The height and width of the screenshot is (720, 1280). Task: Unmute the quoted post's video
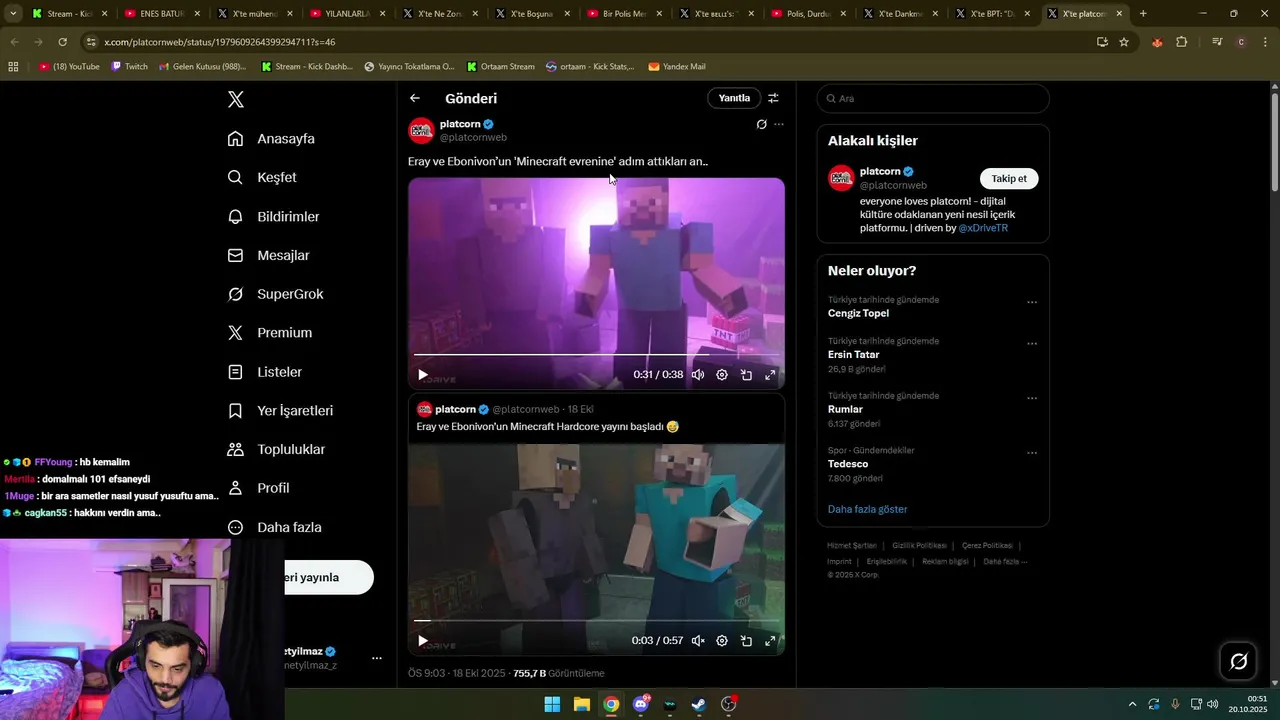click(x=698, y=641)
